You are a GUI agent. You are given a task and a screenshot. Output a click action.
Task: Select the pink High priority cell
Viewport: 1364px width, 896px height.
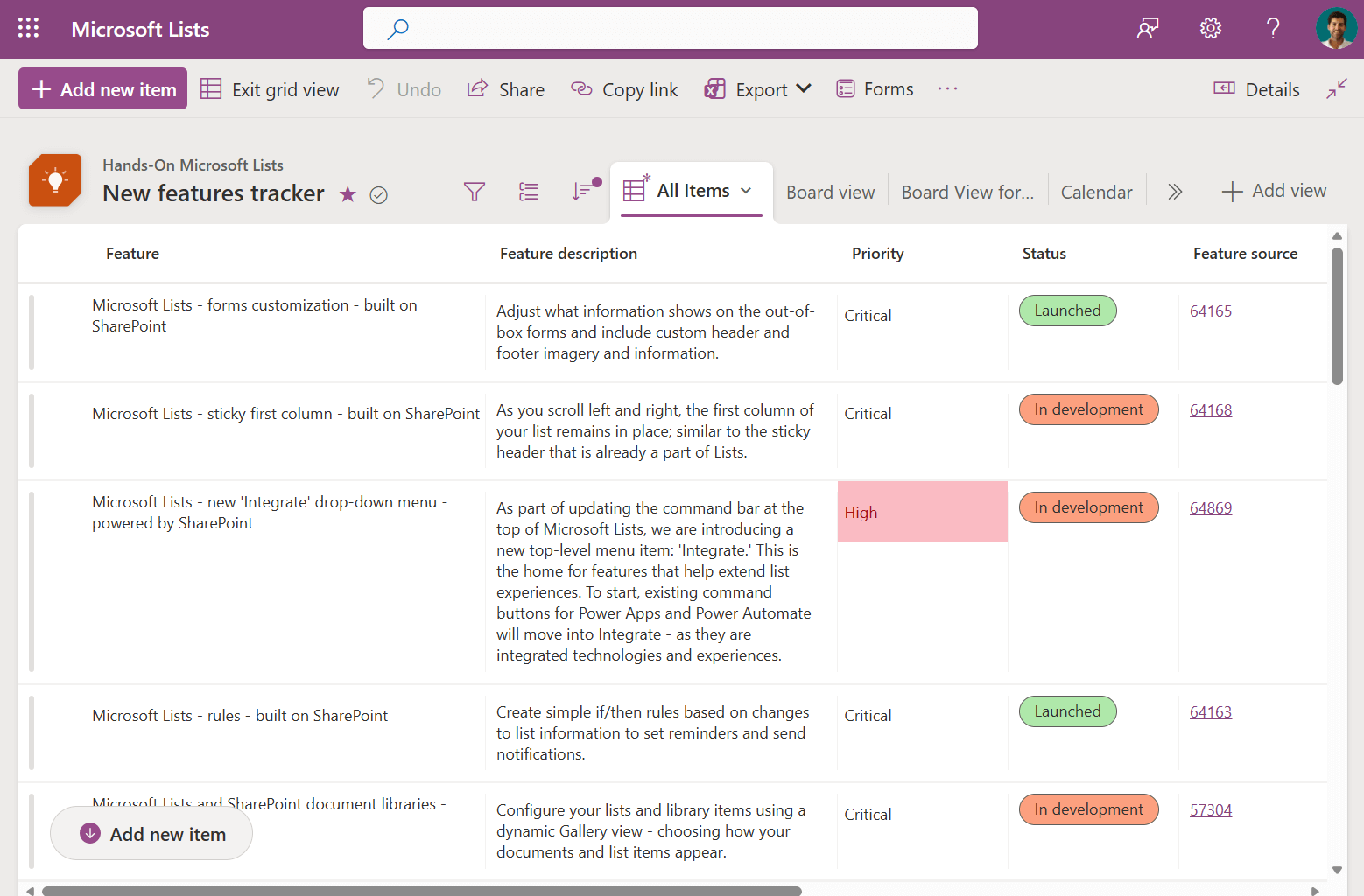922,512
